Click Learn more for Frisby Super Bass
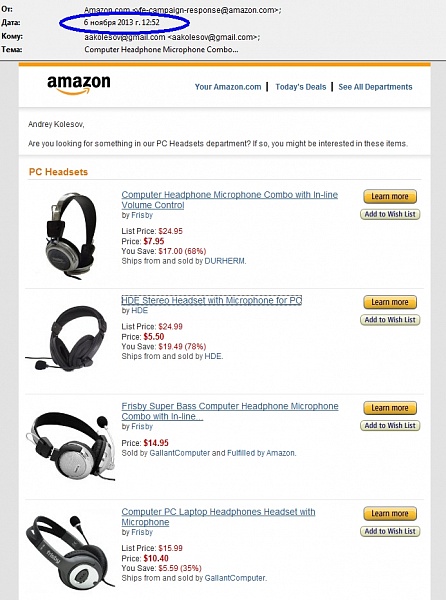Screen dimensions: 446x600 390,408
